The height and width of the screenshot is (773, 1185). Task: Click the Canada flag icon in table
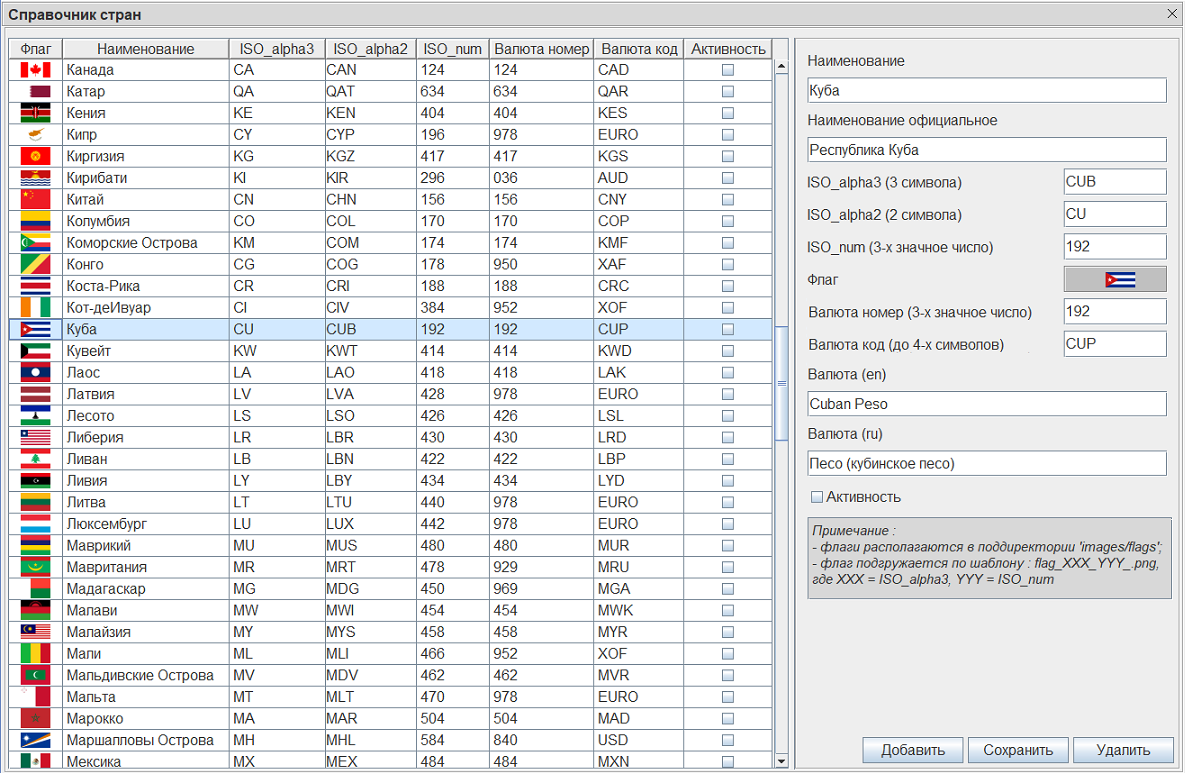[x=35, y=70]
